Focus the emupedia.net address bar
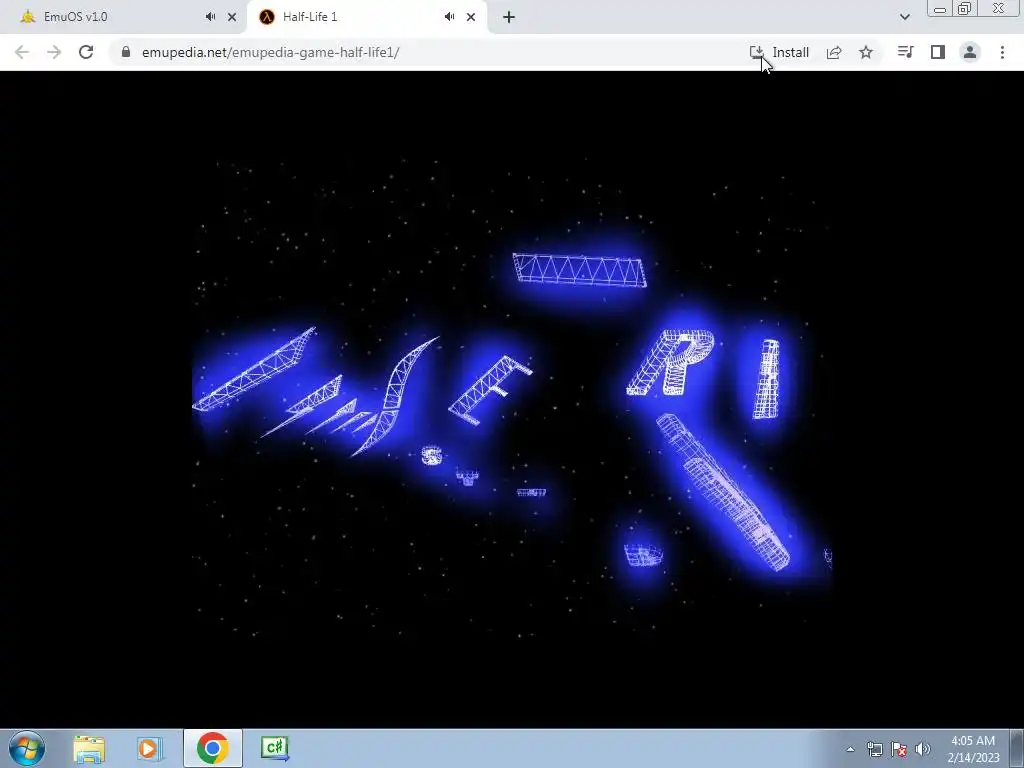Viewport: 1024px width, 768px height. [x=431, y=52]
